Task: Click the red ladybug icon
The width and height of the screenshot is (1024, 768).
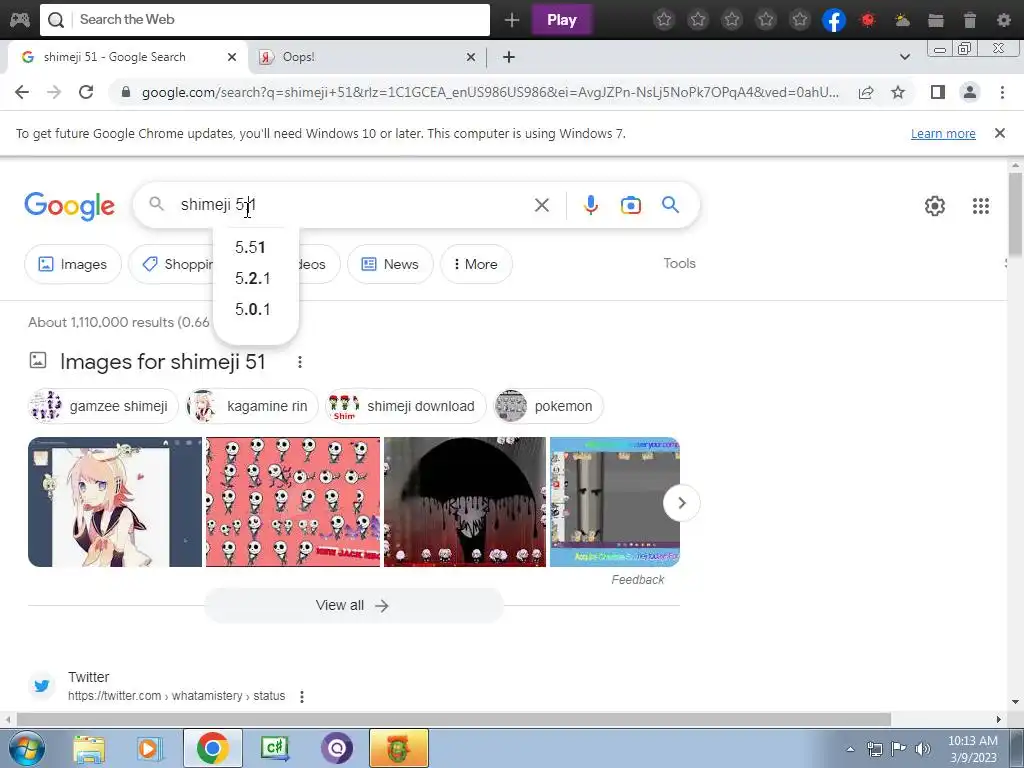Action: tap(868, 20)
